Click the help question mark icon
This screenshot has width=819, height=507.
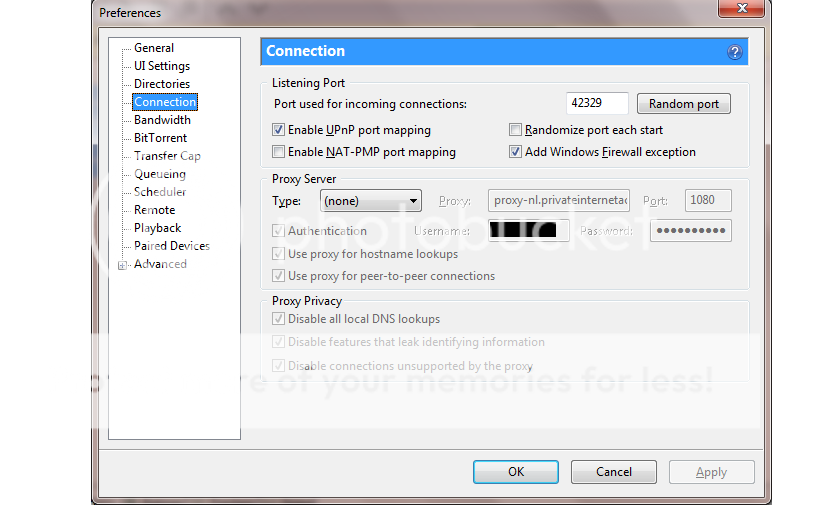coord(734,52)
